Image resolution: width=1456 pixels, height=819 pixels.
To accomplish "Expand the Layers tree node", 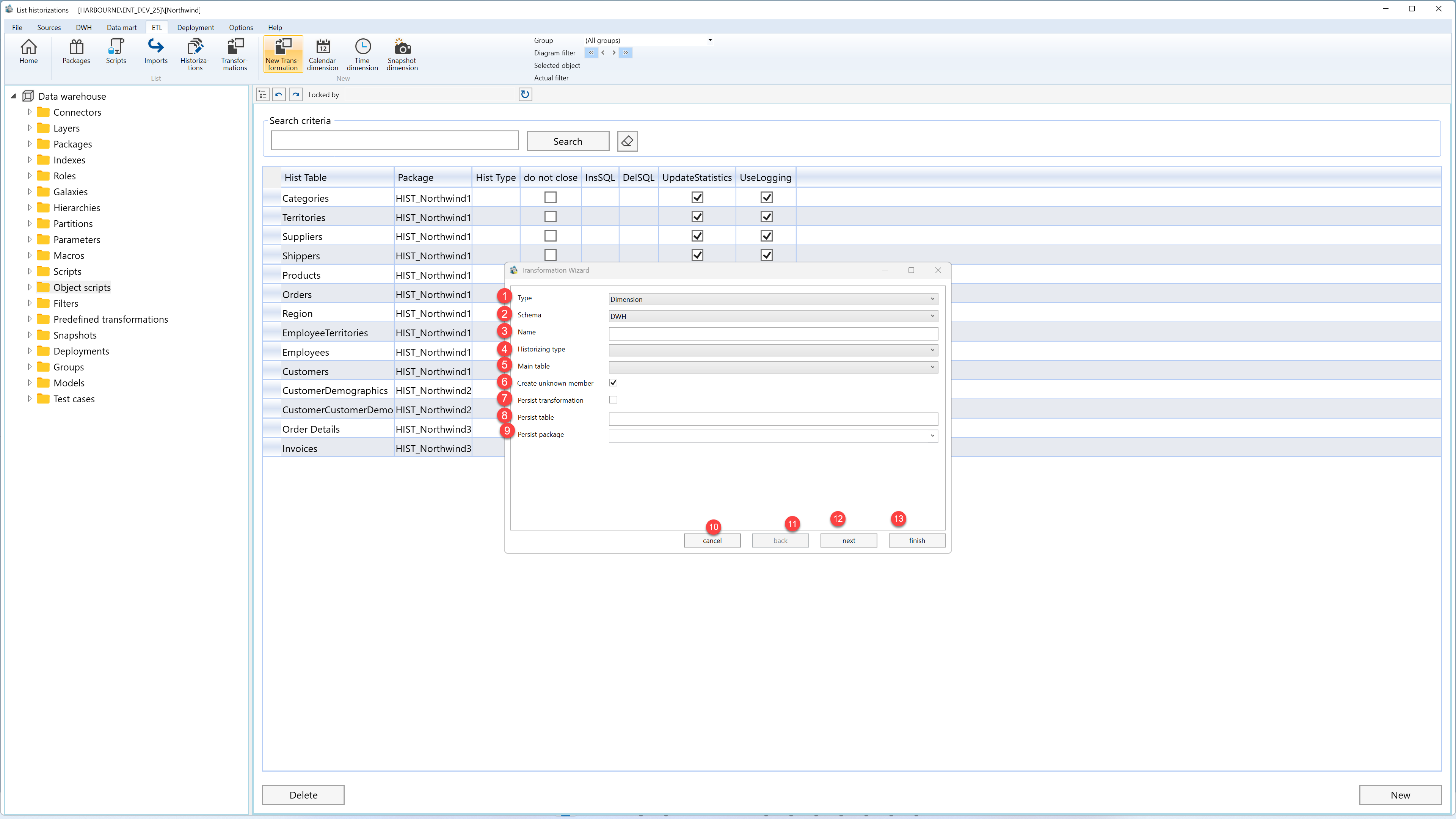I will [30, 128].
